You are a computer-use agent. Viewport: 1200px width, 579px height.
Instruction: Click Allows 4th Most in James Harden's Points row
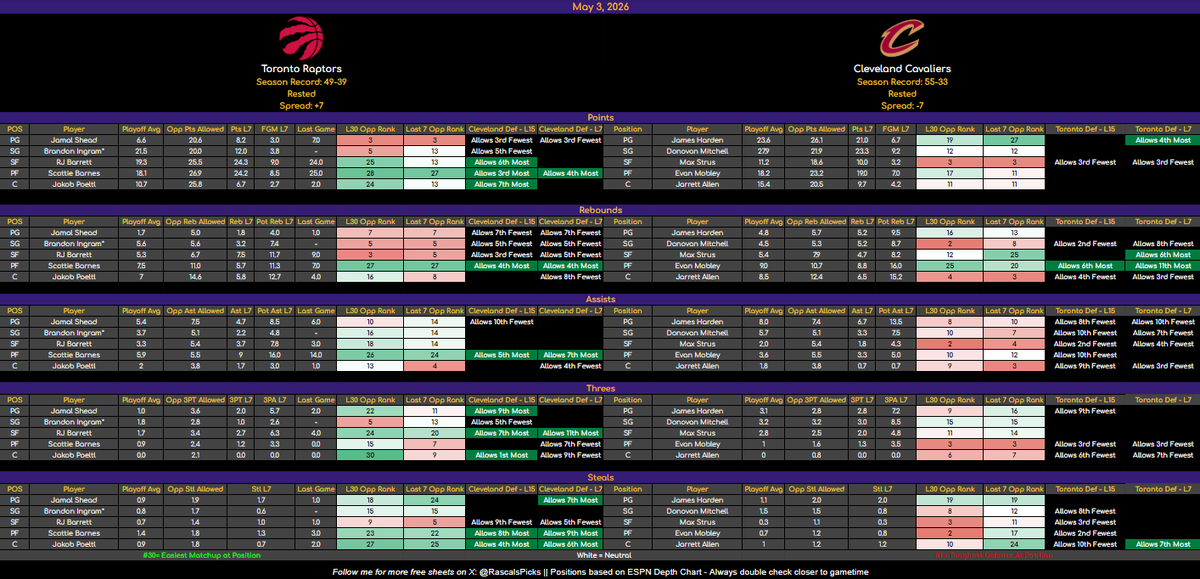point(1164,141)
